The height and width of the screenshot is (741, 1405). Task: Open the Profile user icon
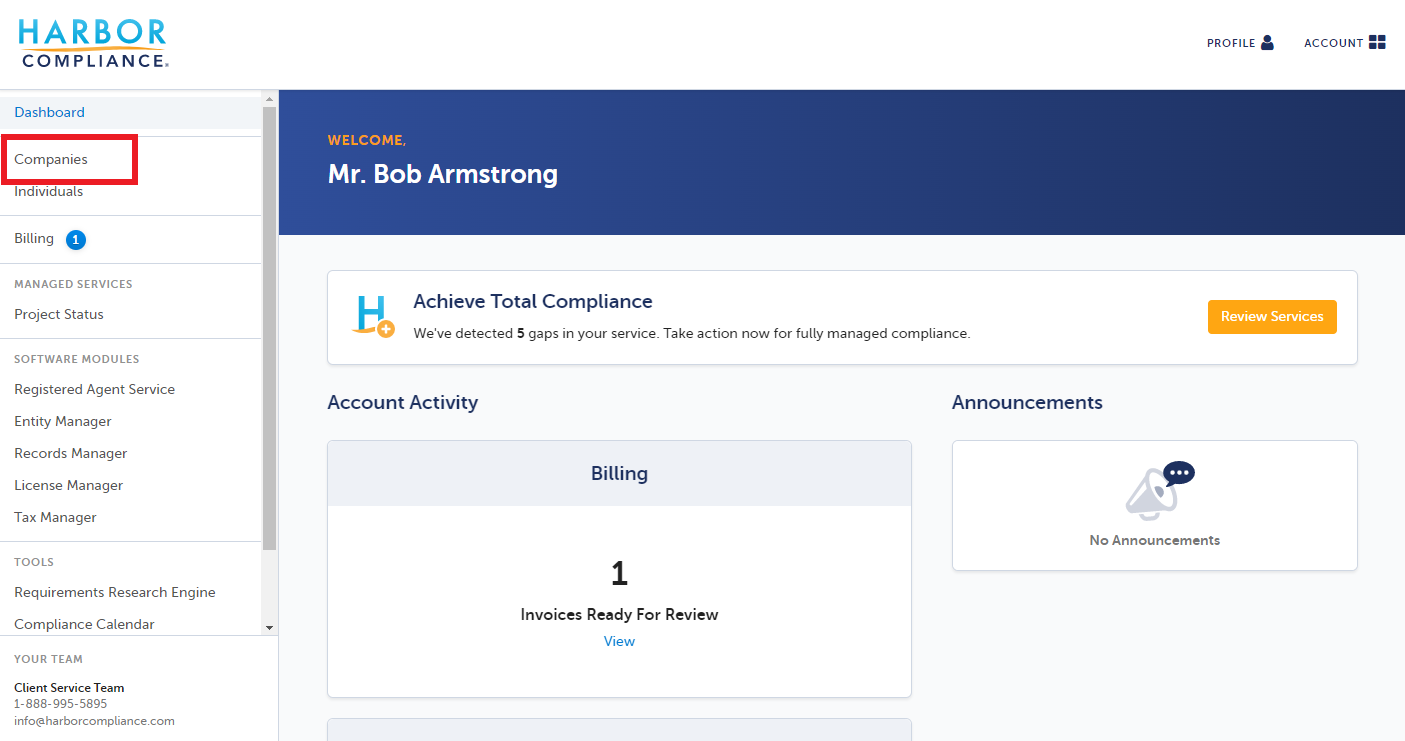[1267, 43]
